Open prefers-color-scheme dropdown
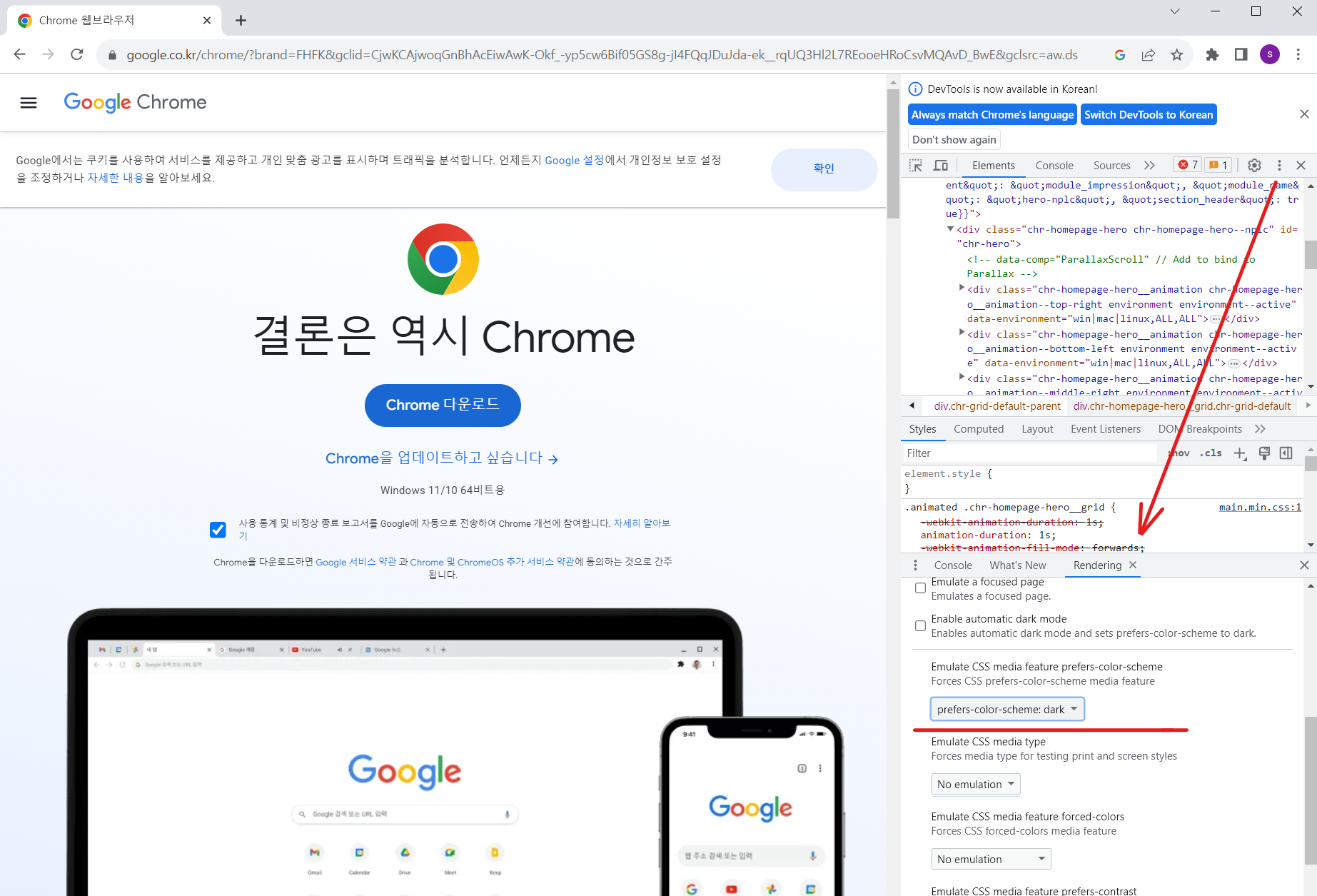This screenshot has height=896, width=1317. (x=1007, y=709)
